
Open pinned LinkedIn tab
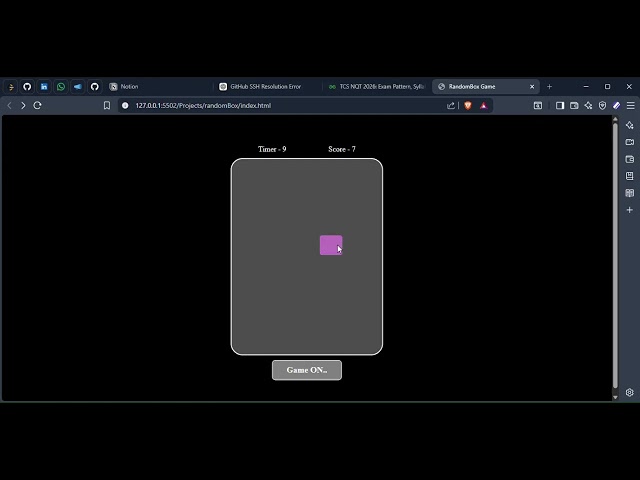coord(44,87)
